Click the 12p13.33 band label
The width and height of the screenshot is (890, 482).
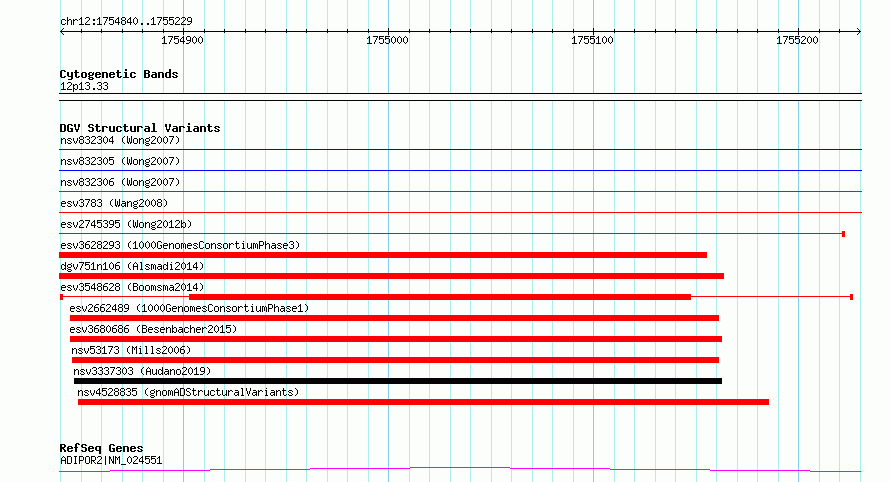tap(84, 86)
